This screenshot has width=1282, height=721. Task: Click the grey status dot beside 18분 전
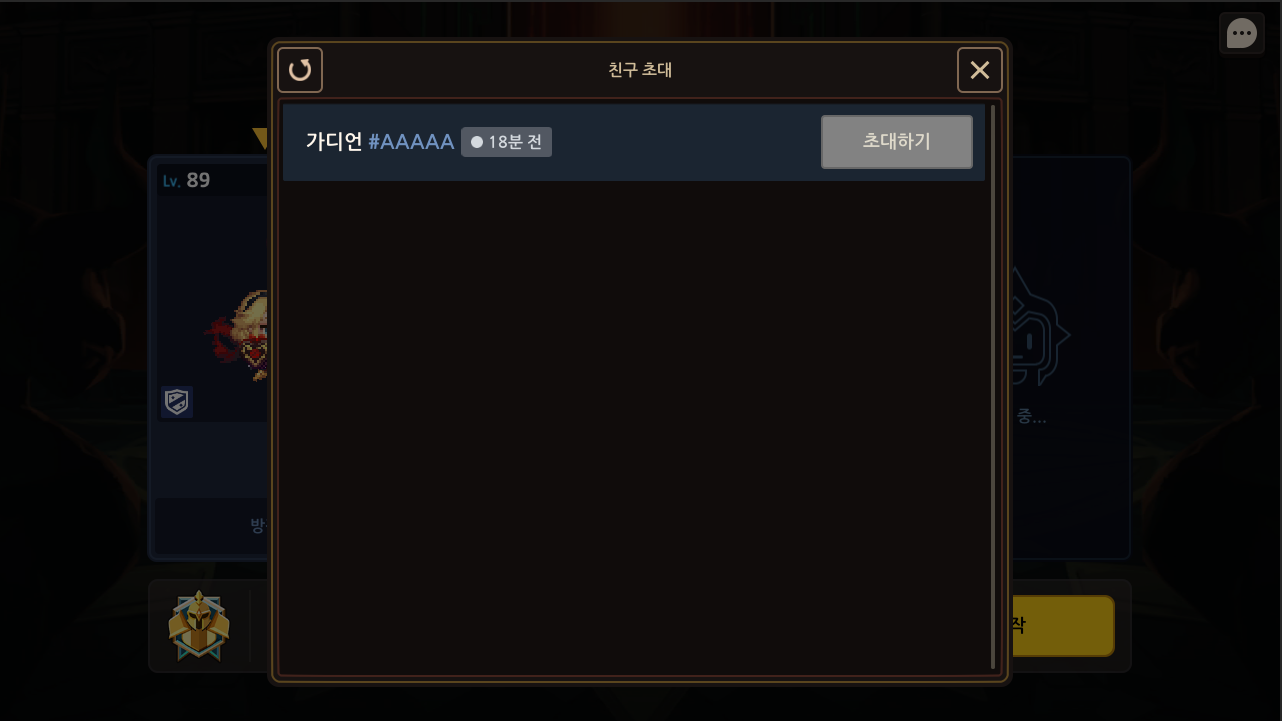(x=477, y=142)
